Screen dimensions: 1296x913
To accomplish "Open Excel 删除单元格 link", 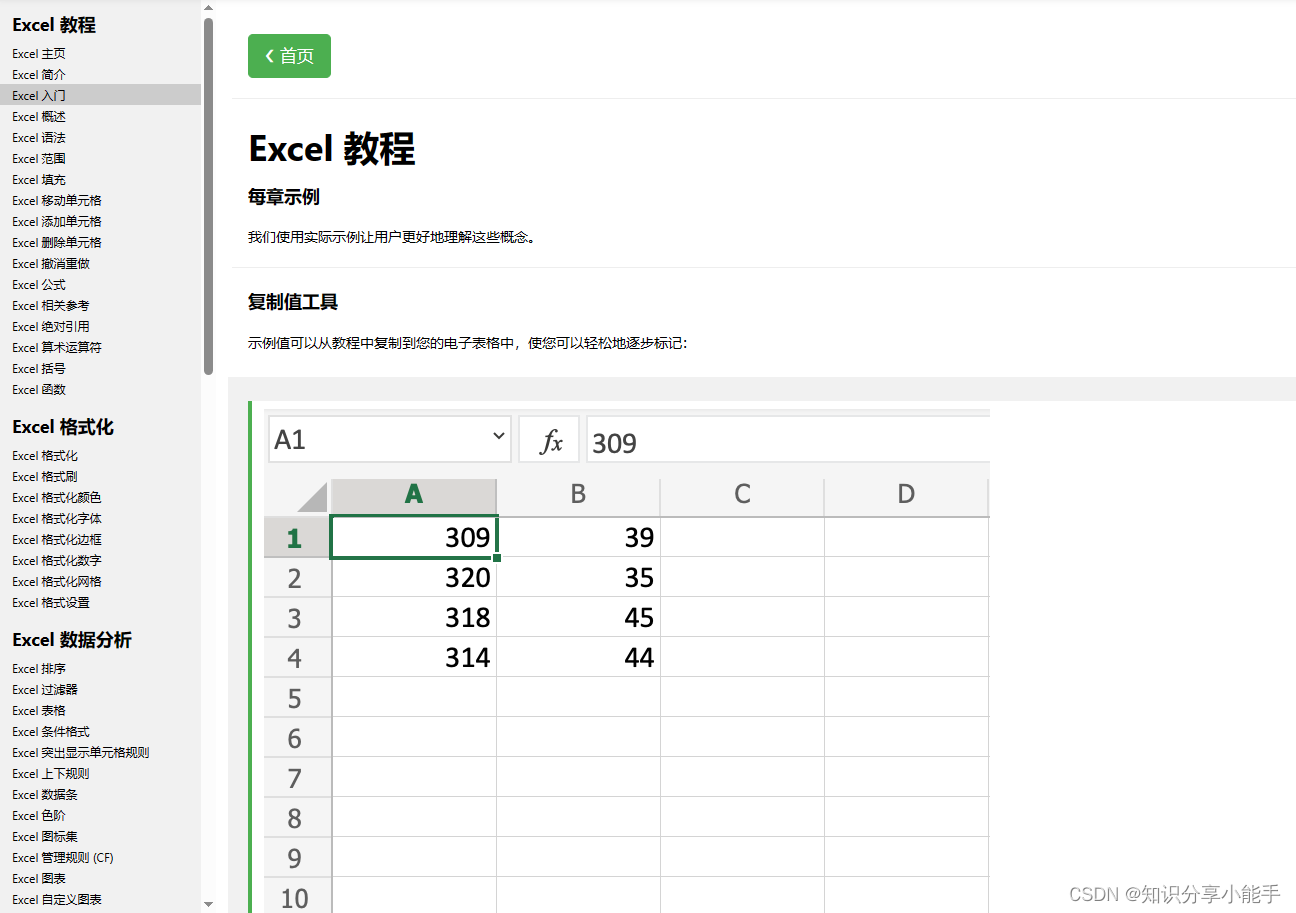I will pyautogui.click(x=57, y=243).
